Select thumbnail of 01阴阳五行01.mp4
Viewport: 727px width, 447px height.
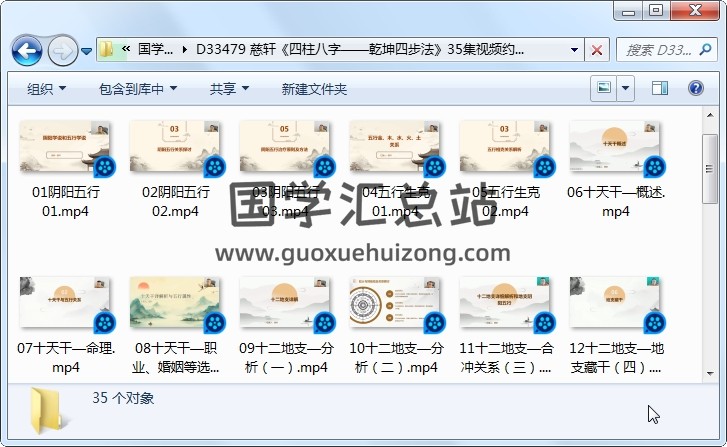tap(65, 147)
